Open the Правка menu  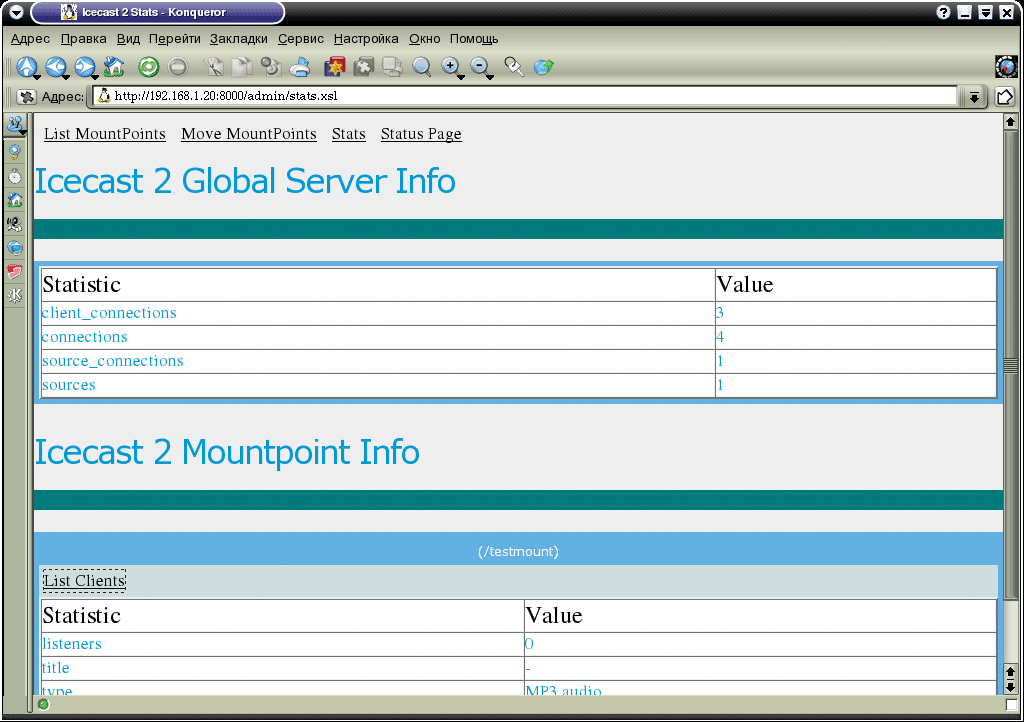[84, 39]
